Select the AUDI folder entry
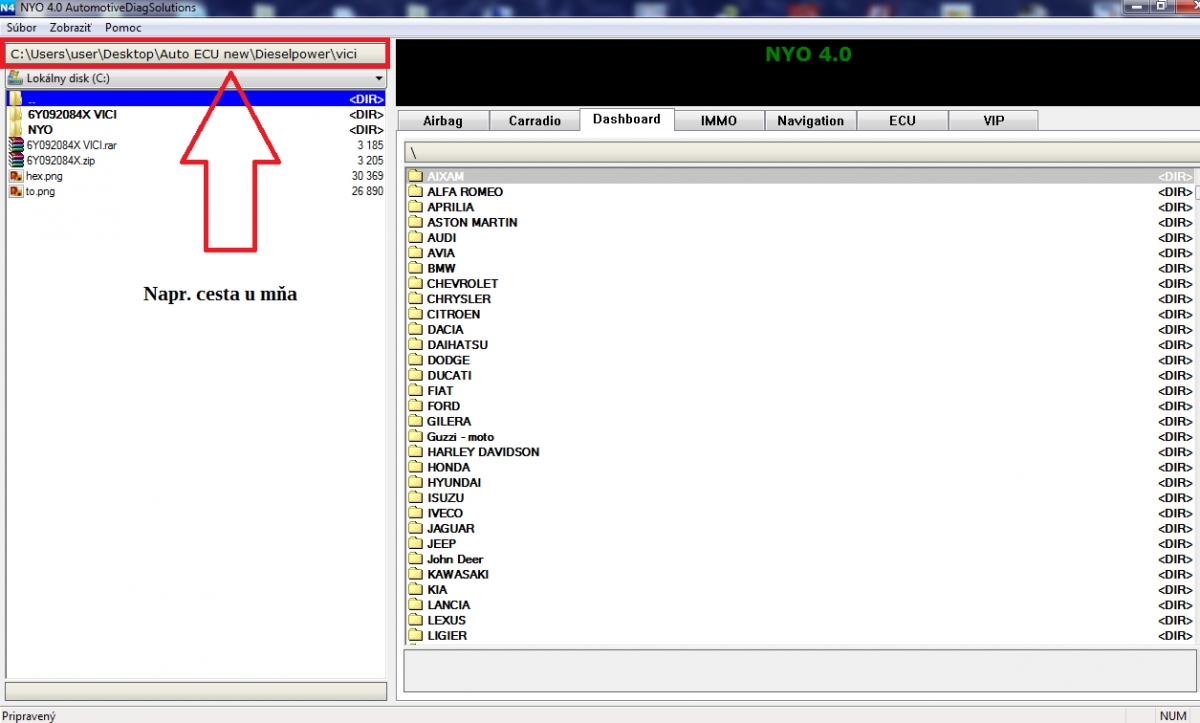 [441, 238]
